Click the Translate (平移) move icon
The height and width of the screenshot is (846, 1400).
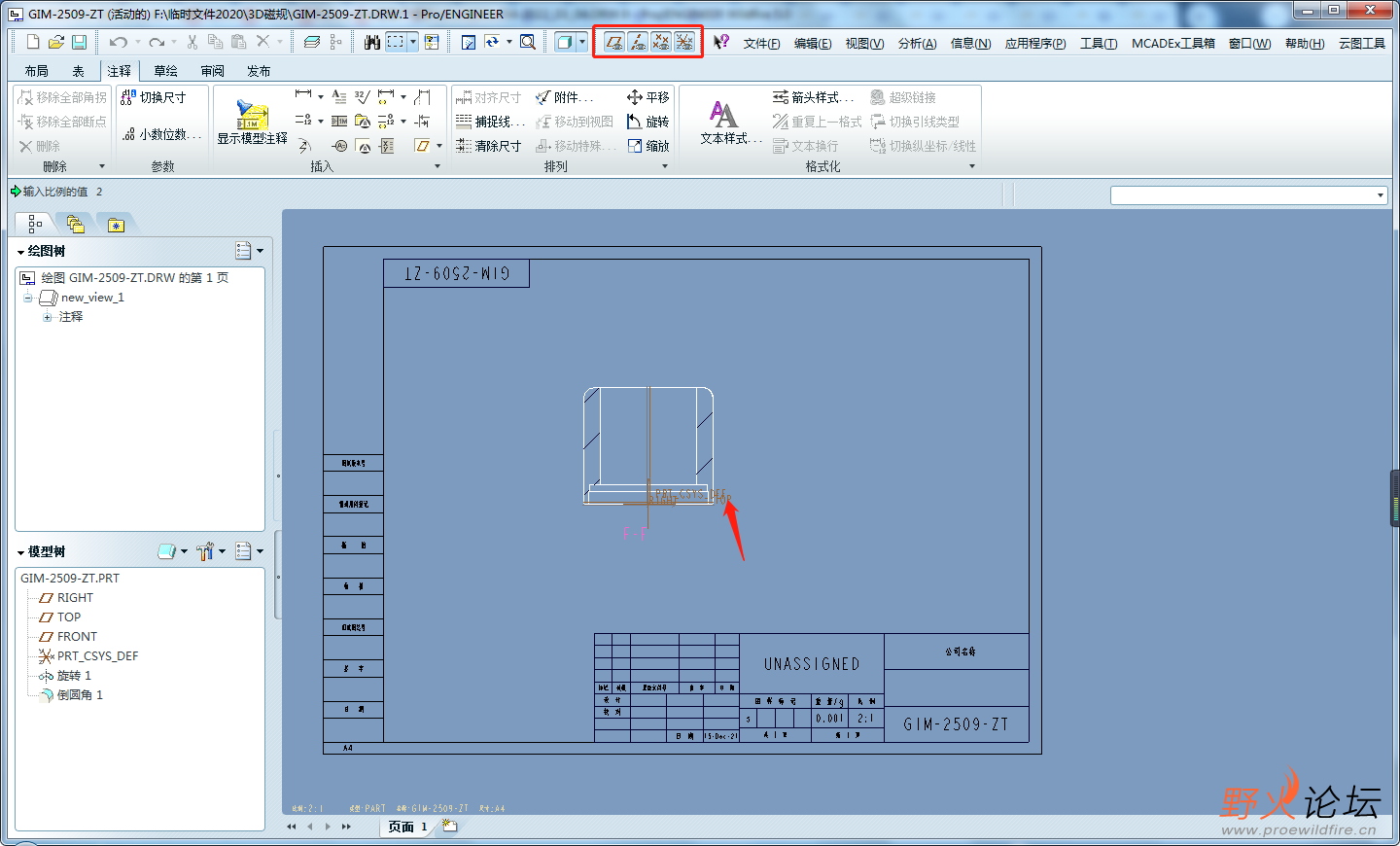(635, 97)
